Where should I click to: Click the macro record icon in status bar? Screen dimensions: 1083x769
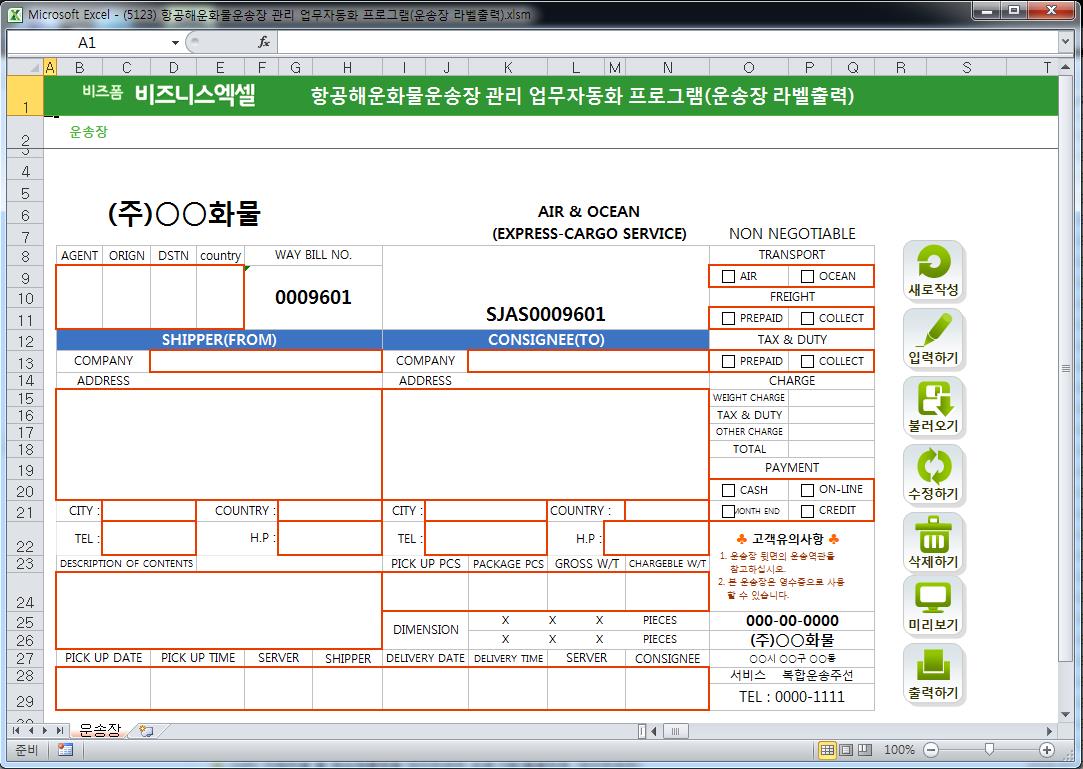[x=66, y=750]
